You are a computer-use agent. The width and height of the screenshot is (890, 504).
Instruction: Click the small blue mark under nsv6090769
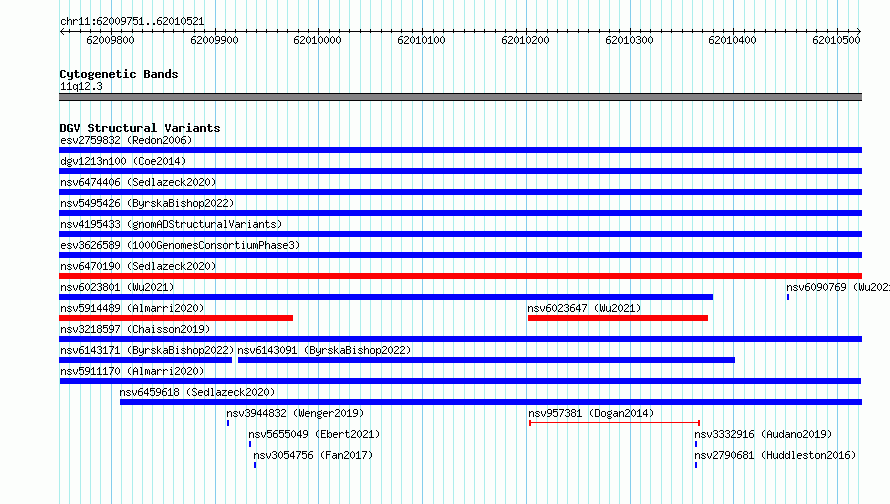pos(788,297)
